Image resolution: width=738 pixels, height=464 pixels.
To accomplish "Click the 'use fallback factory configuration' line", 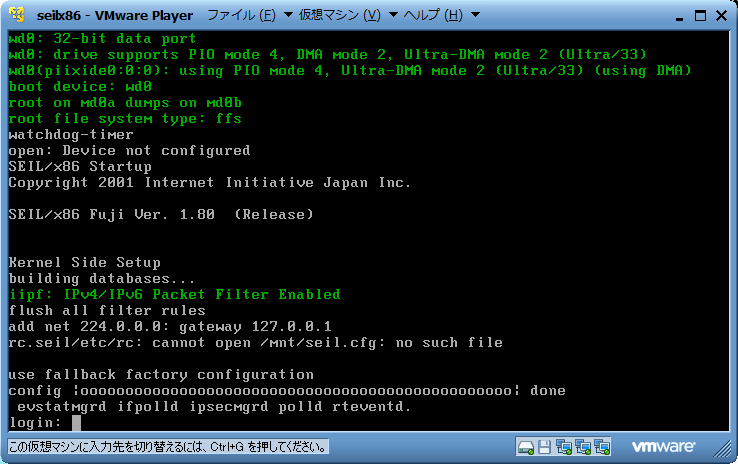I will 161,375.
